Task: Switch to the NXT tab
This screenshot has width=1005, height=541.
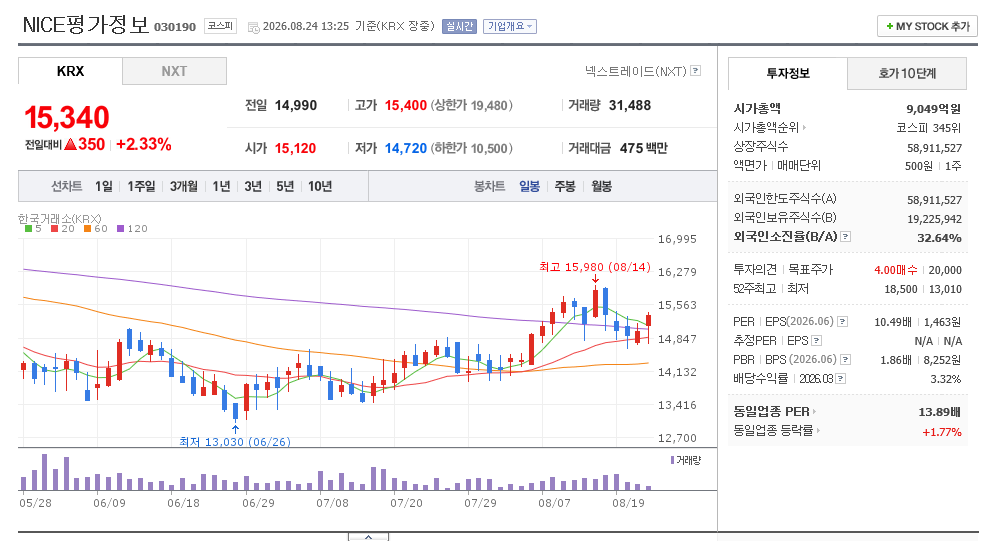Action: (x=174, y=71)
